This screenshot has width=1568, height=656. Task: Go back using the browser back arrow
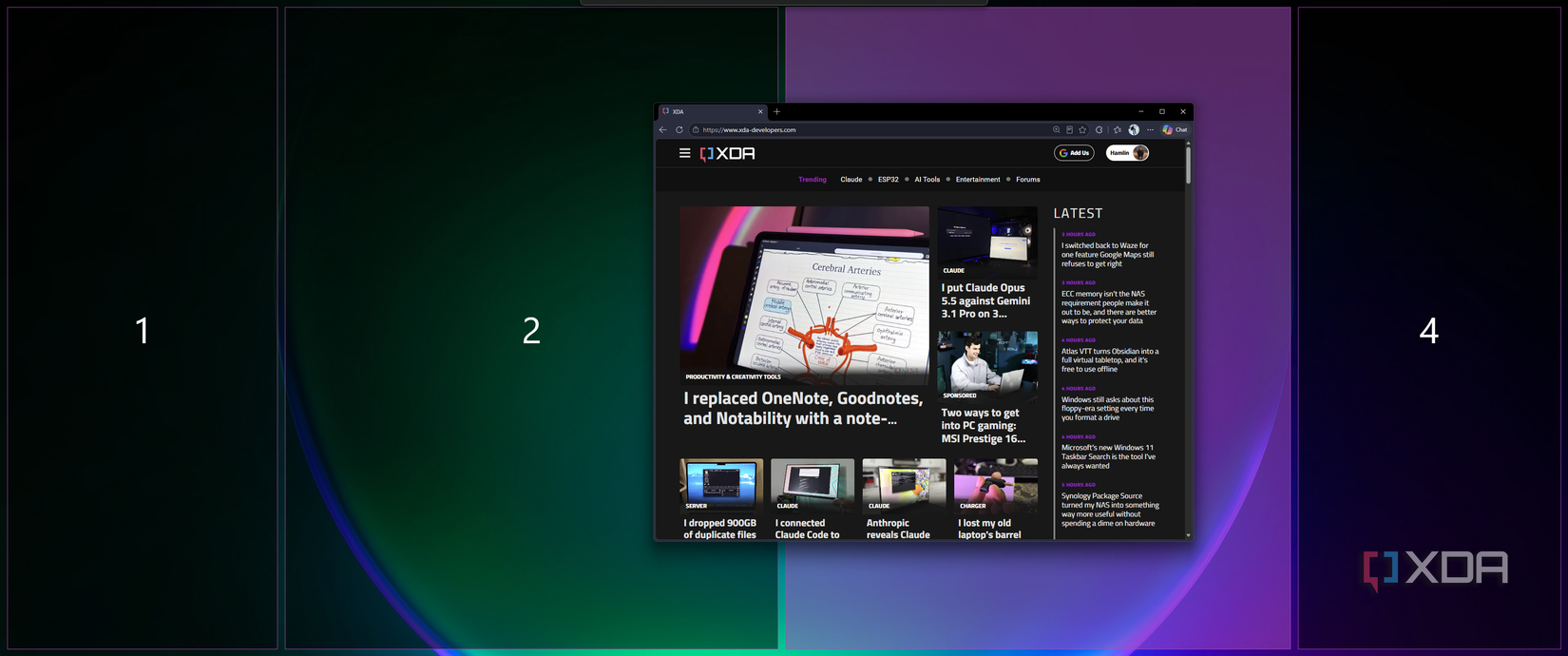[663, 130]
